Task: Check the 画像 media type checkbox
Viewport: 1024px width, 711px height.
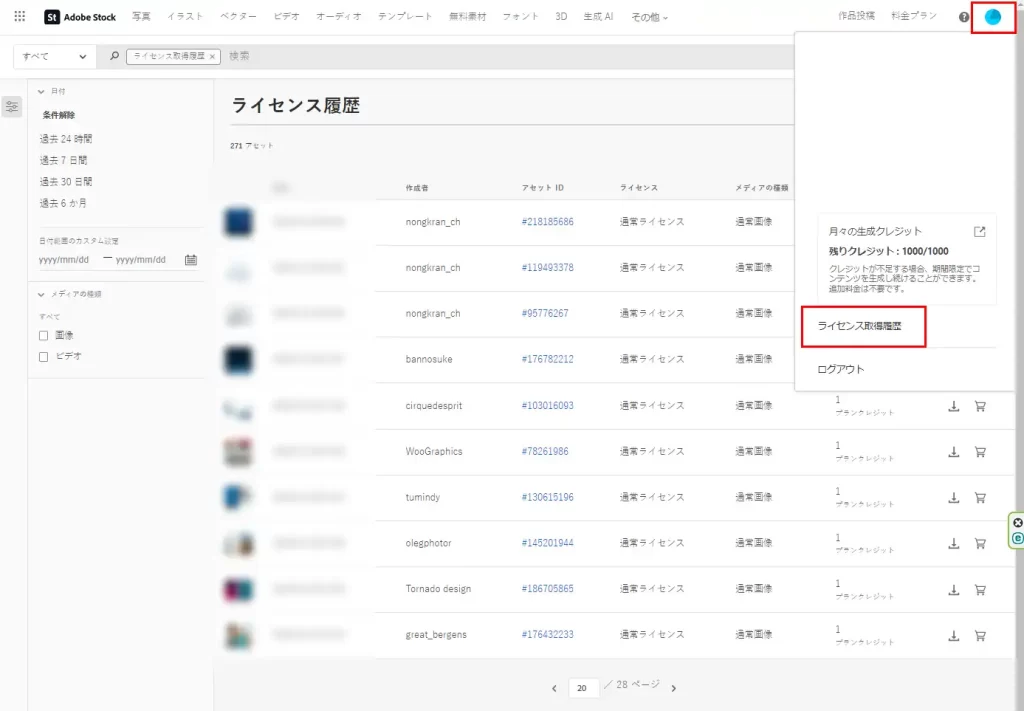Action: coord(44,335)
